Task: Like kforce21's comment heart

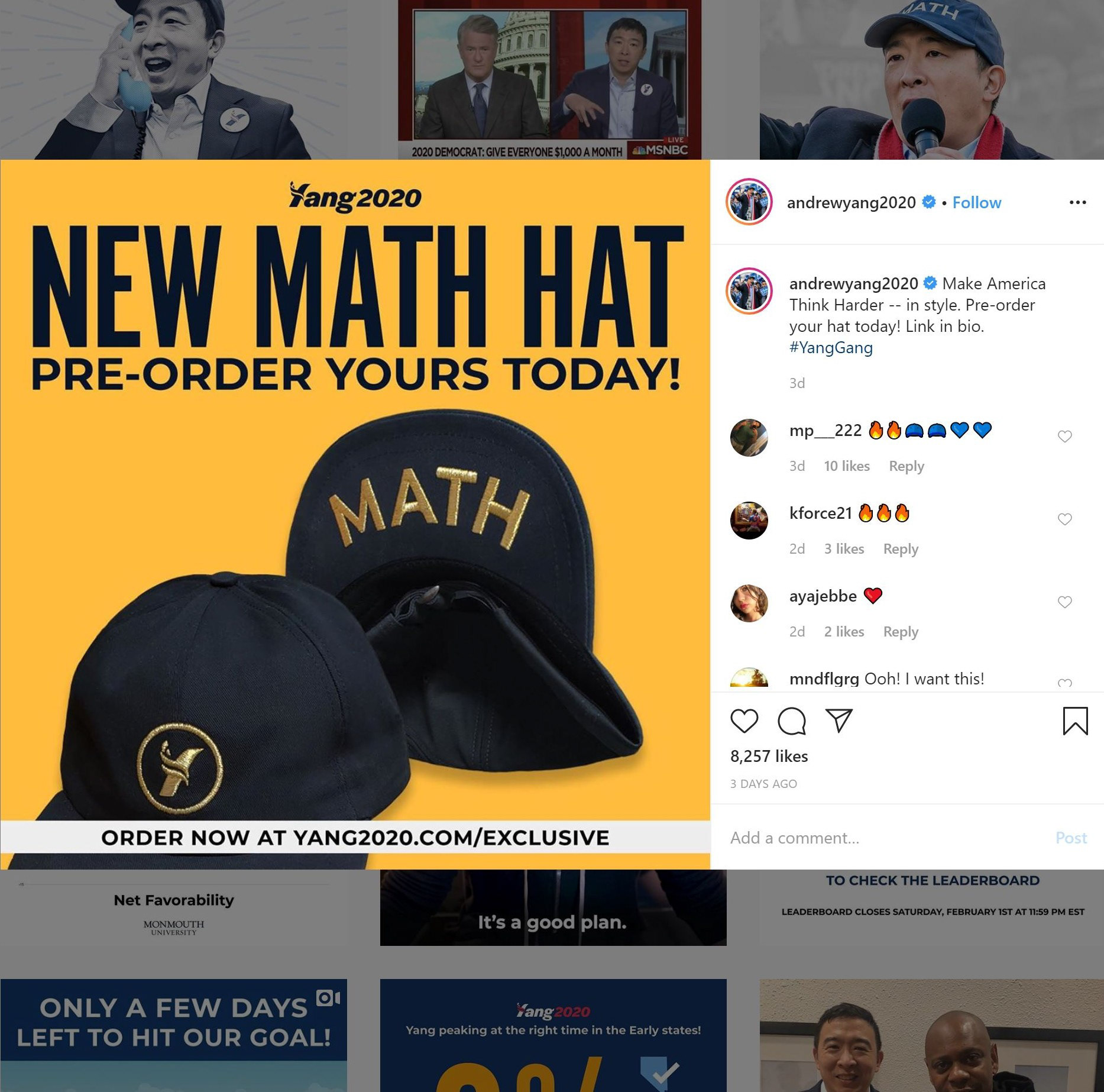Action: click(x=1064, y=519)
